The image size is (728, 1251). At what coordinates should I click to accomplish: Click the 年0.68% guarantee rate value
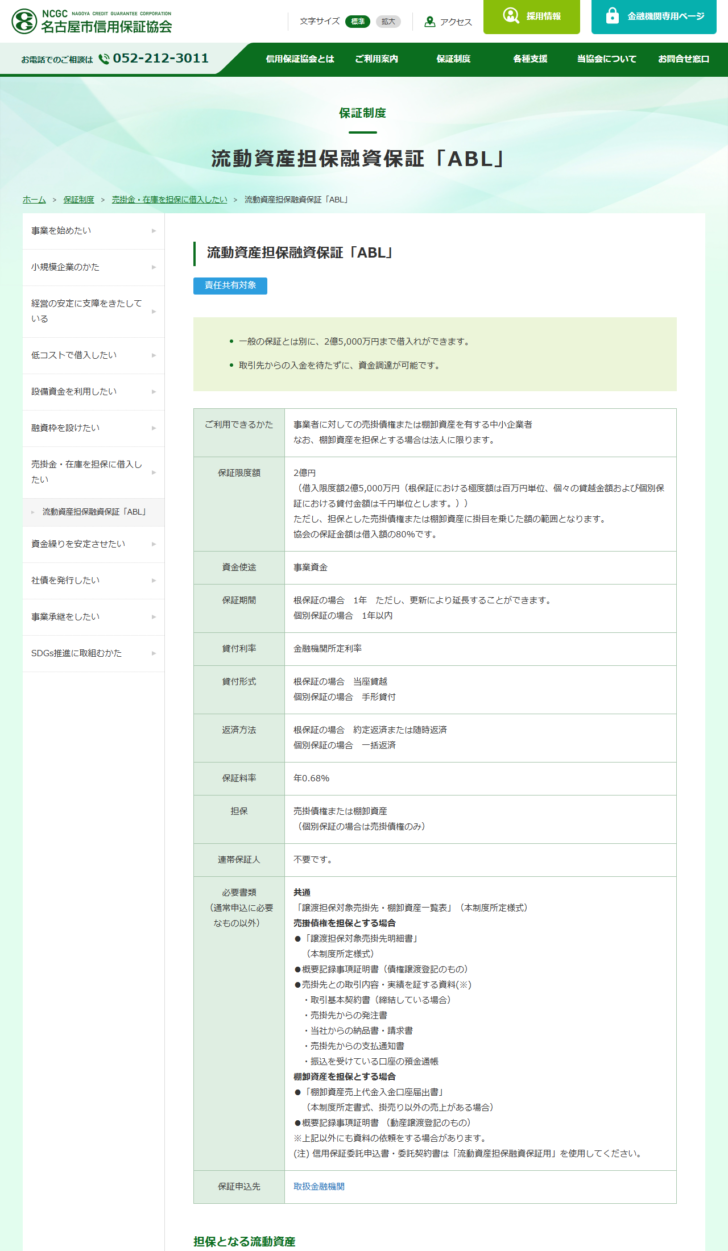(x=311, y=778)
